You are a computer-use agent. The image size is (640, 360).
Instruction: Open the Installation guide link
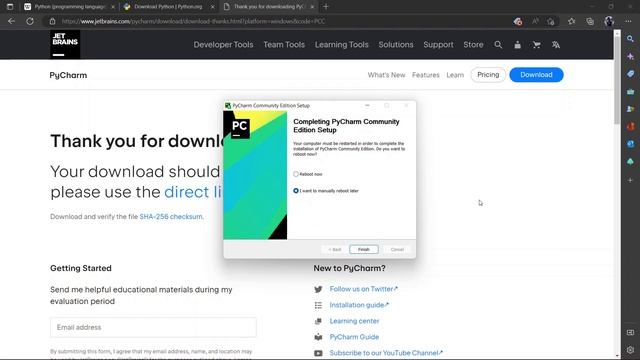click(x=359, y=305)
